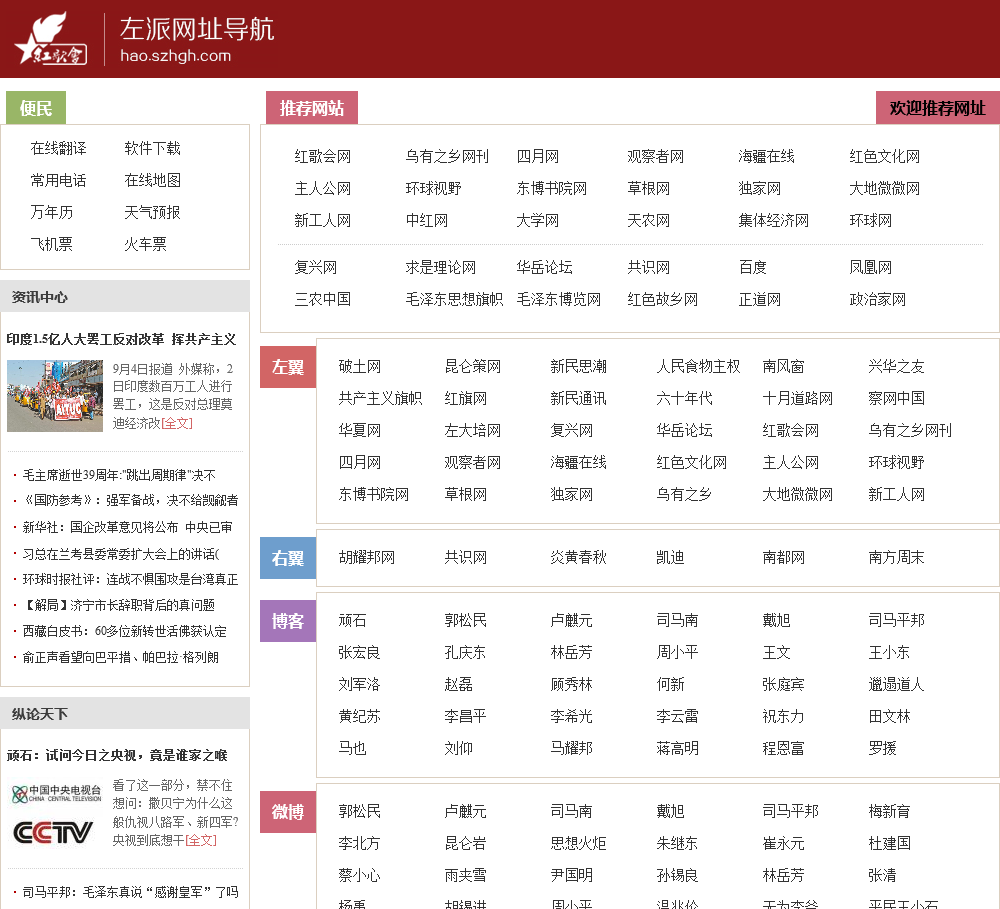Open the 博客 category label
The width and height of the screenshot is (1000, 909).
pyautogui.click(x=288, y=621)
